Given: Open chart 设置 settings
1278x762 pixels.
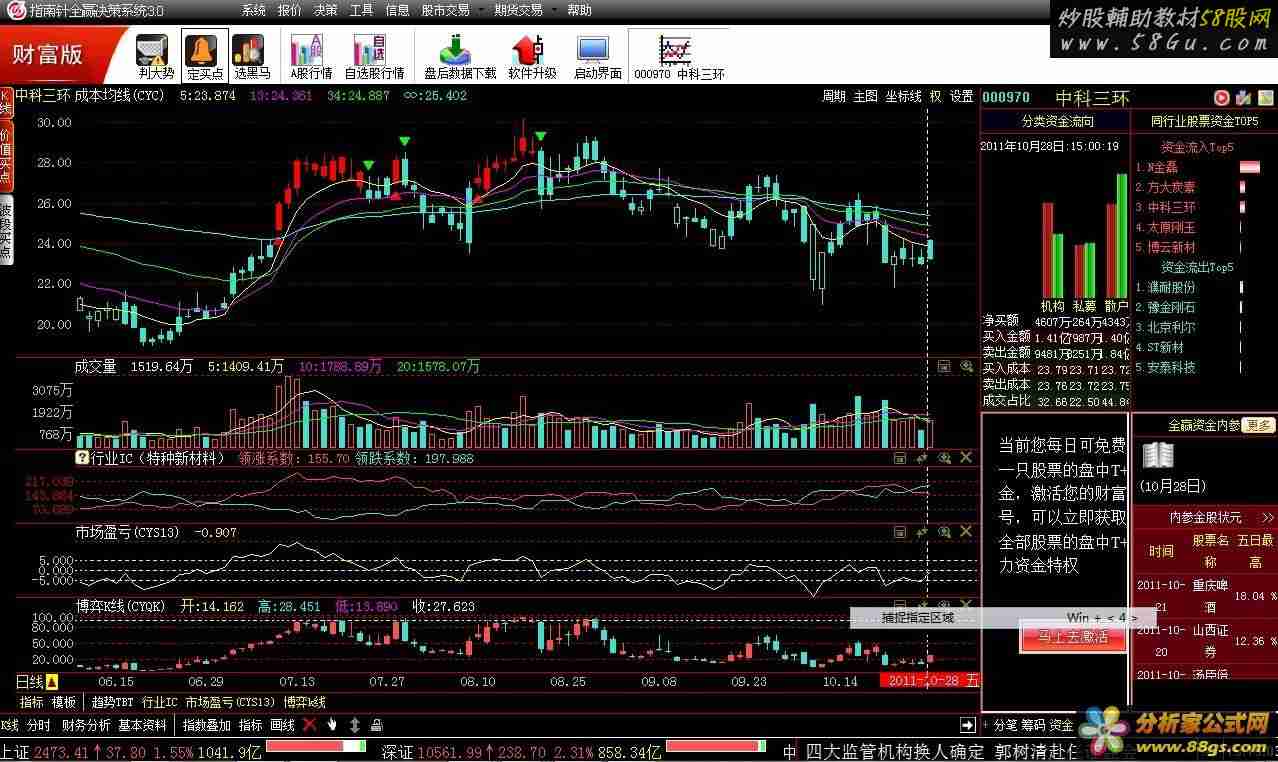Looking at the screenshot, I should click(961, 96).
